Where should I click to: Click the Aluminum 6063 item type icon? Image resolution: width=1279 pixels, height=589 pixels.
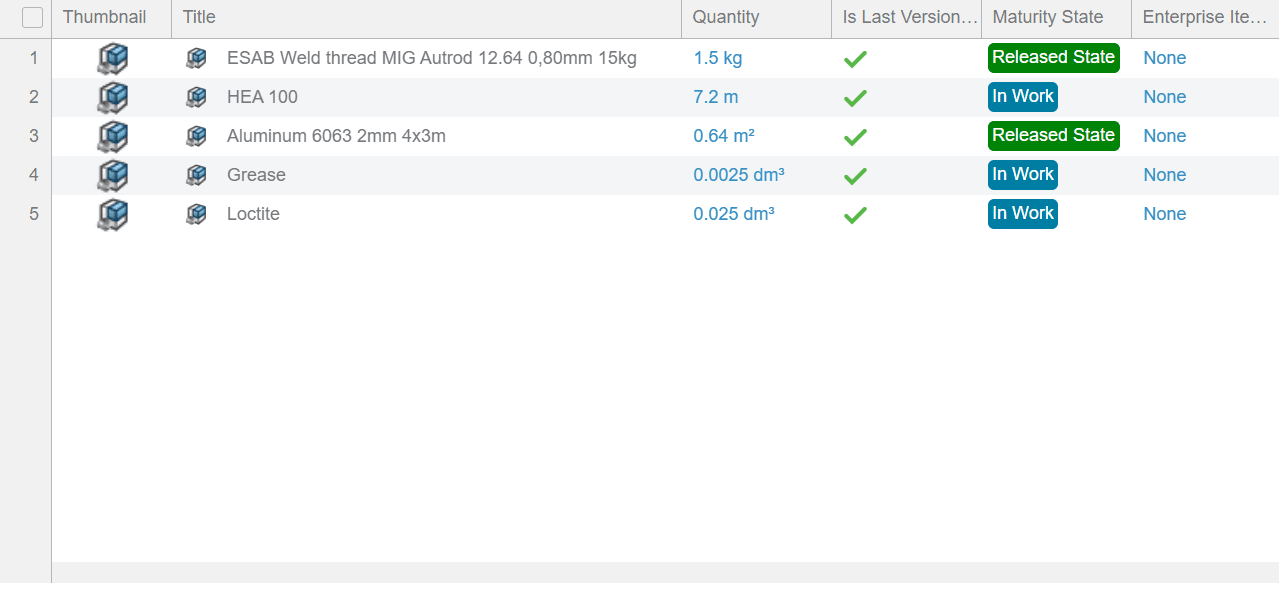[x=196, y=136]
